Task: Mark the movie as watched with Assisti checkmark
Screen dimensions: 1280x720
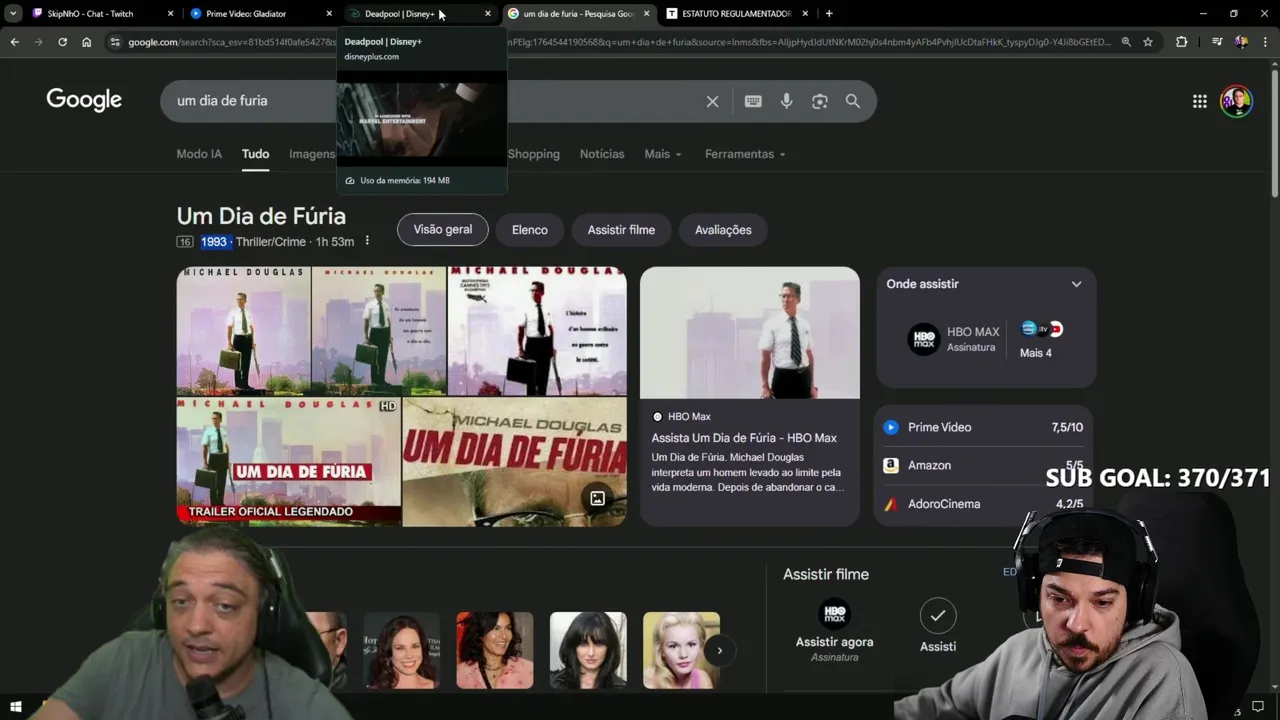Action: pyautogui.click(x=938, y=616)
